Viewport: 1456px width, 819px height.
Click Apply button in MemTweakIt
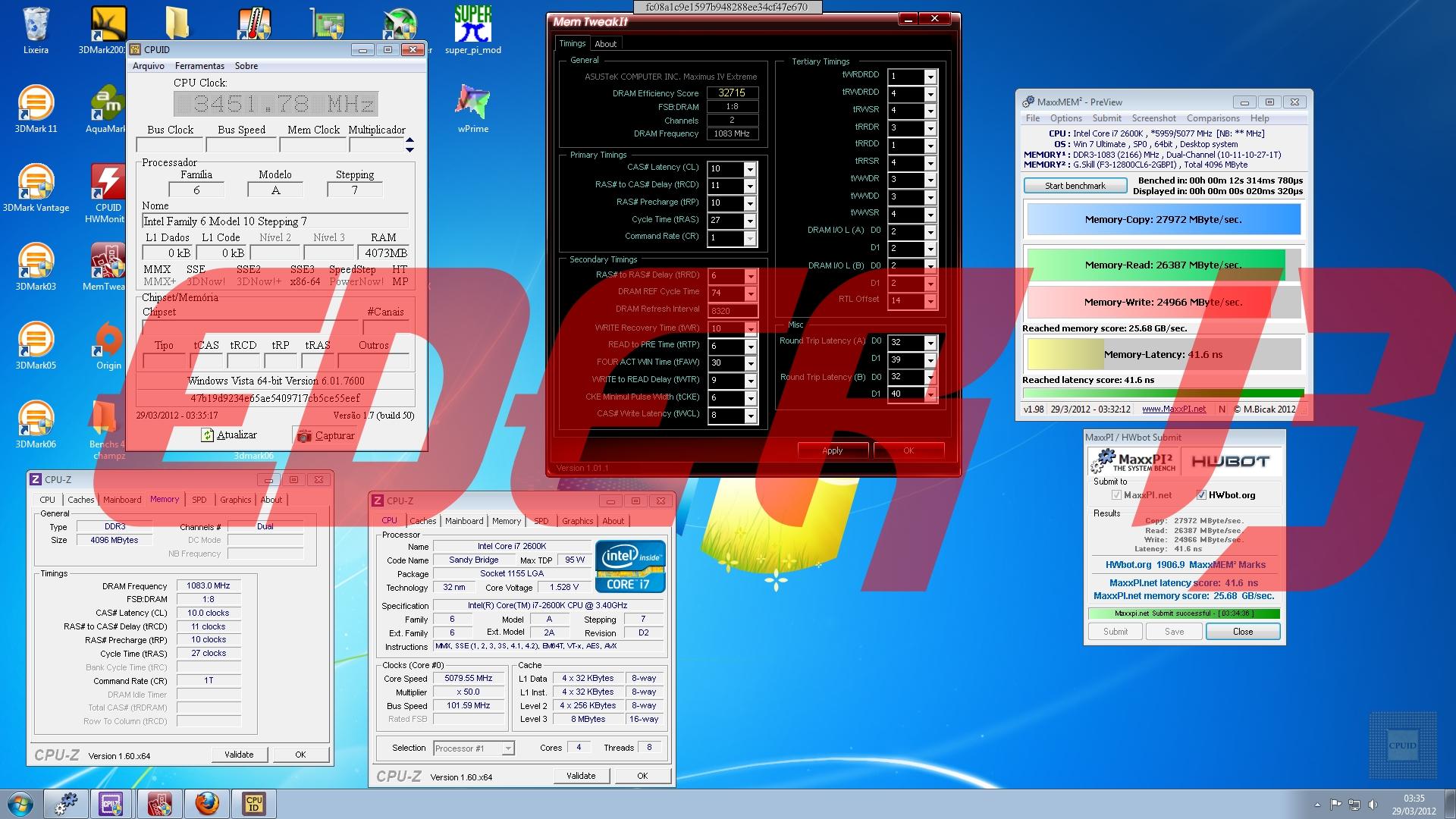pos(833,450)
